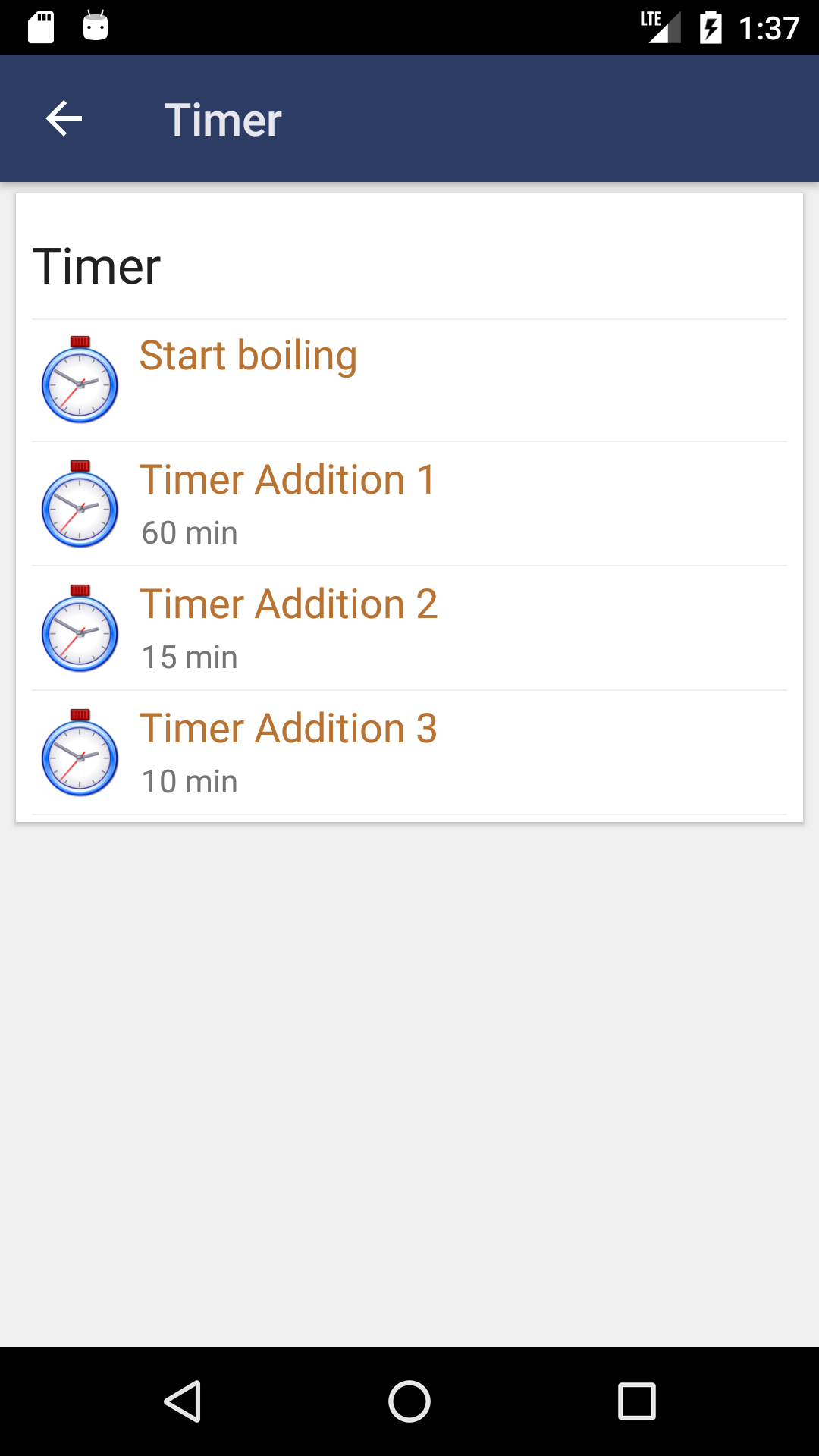
Task: Click the stopwatch icon beside Start boiling
Action: coord(80,379)
